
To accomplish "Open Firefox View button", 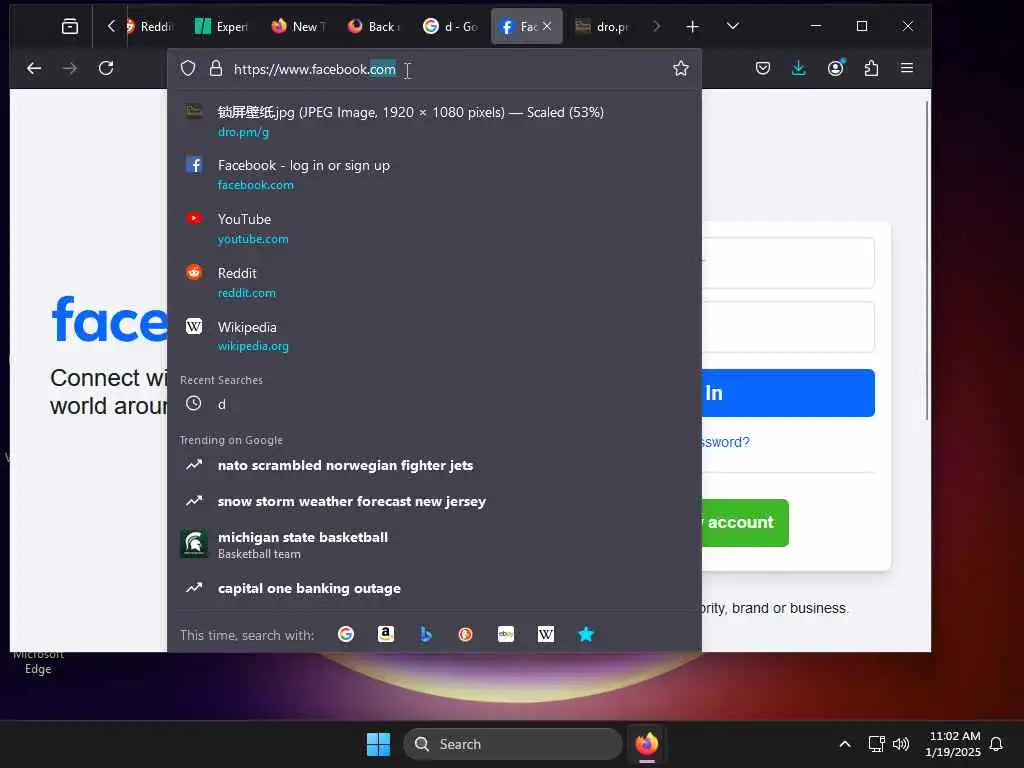I will click(x=69, y=26).
